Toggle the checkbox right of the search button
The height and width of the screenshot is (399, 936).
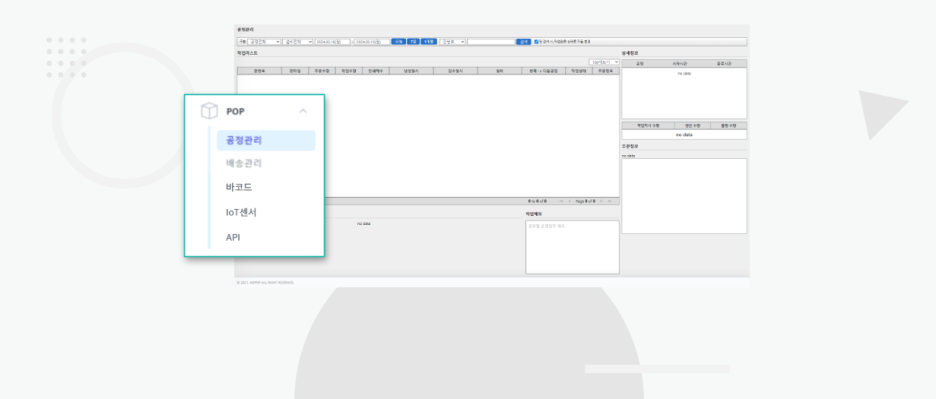(536, 42)
